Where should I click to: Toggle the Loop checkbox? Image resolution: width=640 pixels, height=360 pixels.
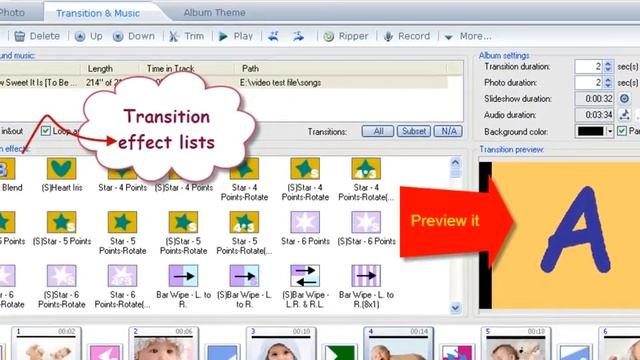click(46, 131)
